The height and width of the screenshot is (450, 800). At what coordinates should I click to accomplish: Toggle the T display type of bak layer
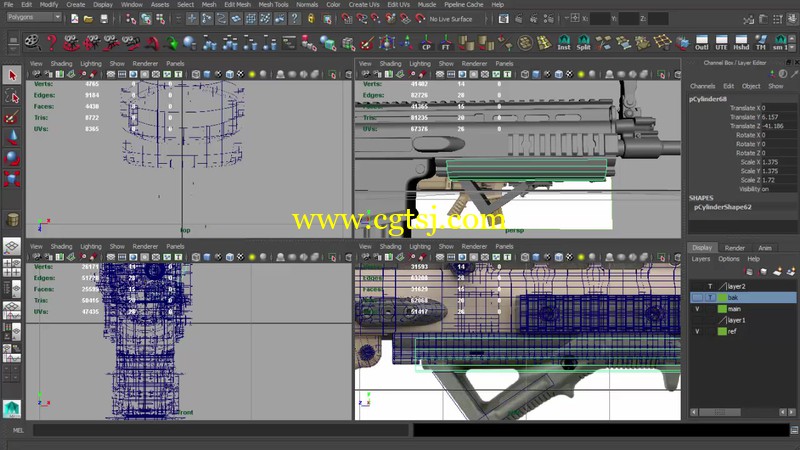710,297
